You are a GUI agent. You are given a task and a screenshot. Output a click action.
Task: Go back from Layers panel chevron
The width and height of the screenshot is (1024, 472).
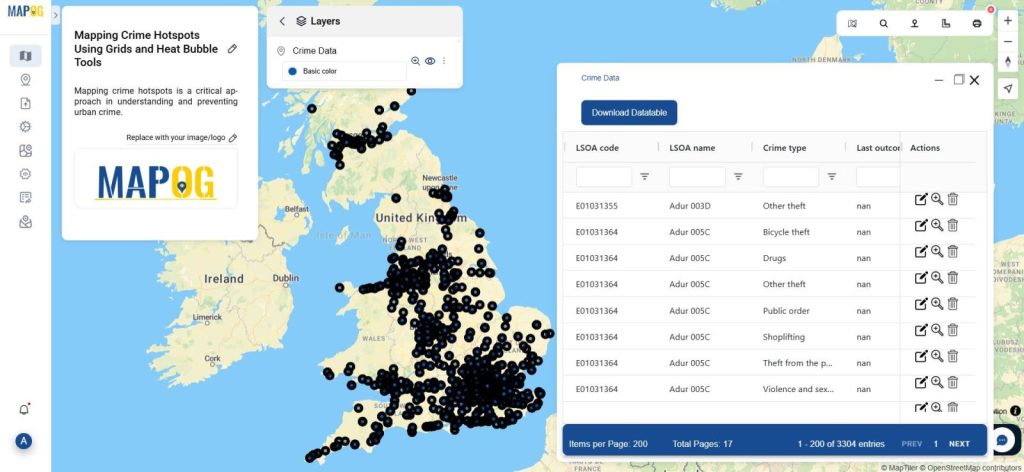pyautogui.click(x=282, y=21)
